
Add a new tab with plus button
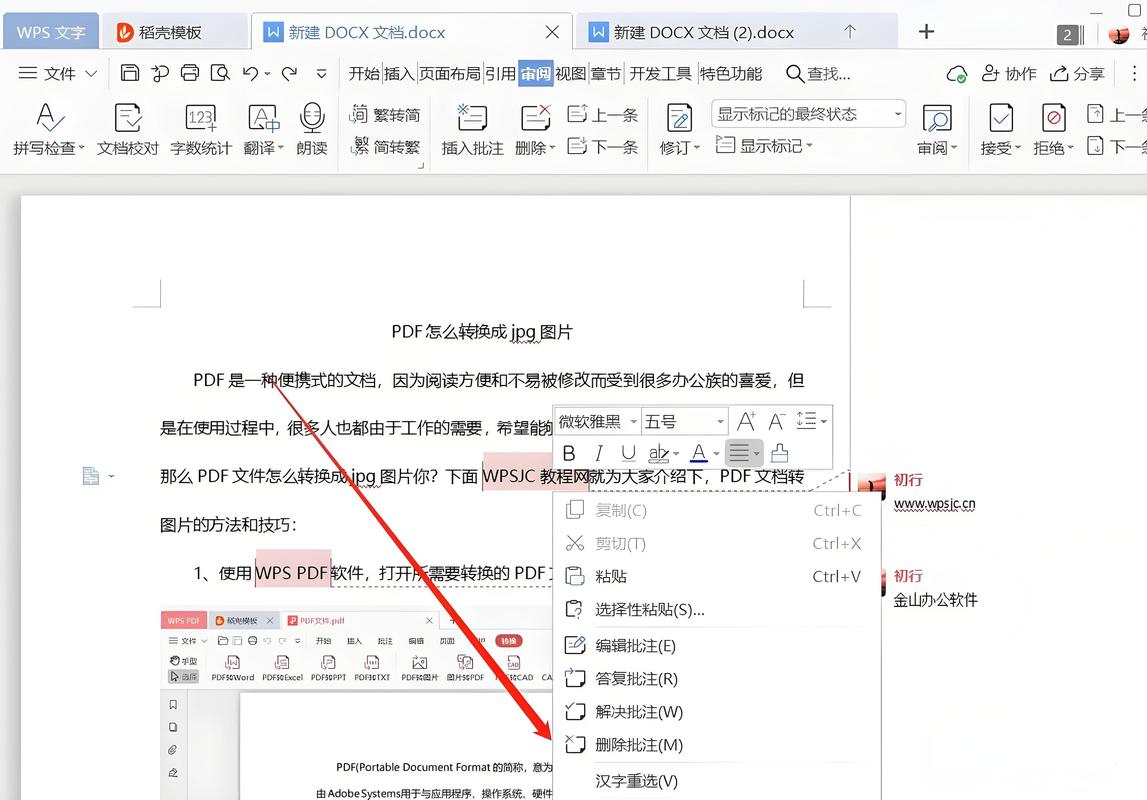click(x=926, y=31)
